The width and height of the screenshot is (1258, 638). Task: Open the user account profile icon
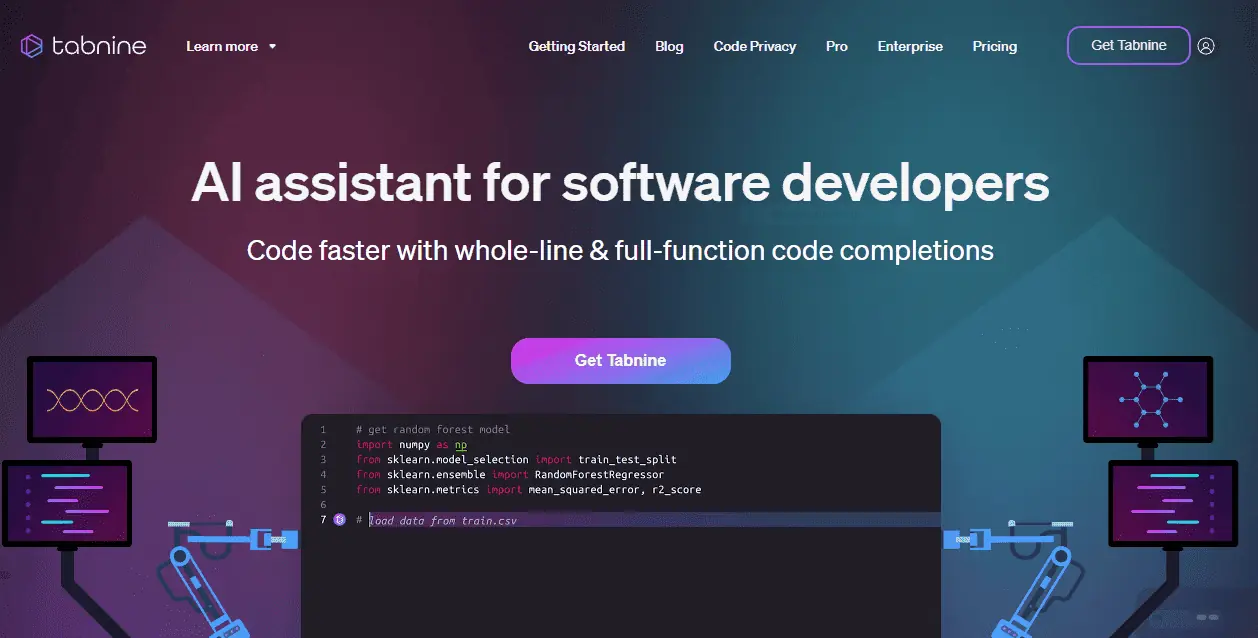point(1206,46)
